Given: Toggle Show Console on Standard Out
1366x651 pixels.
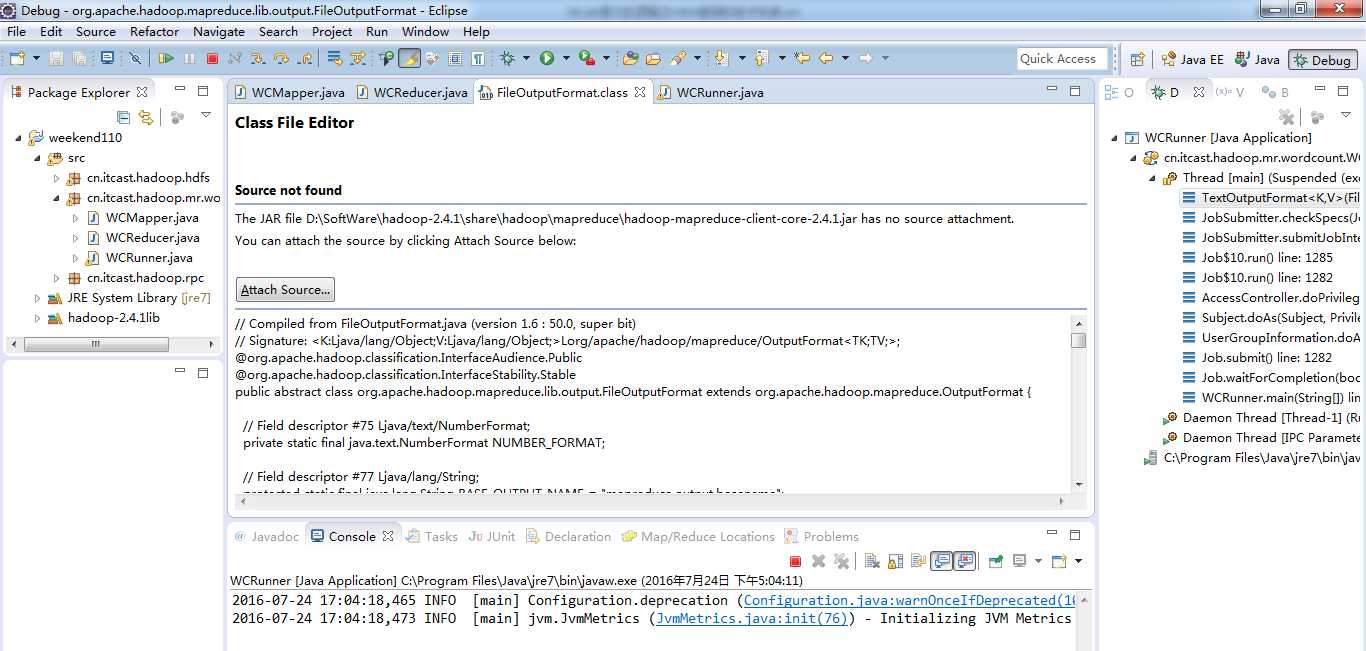Looking at the screenshot, I should click(941, 561).
